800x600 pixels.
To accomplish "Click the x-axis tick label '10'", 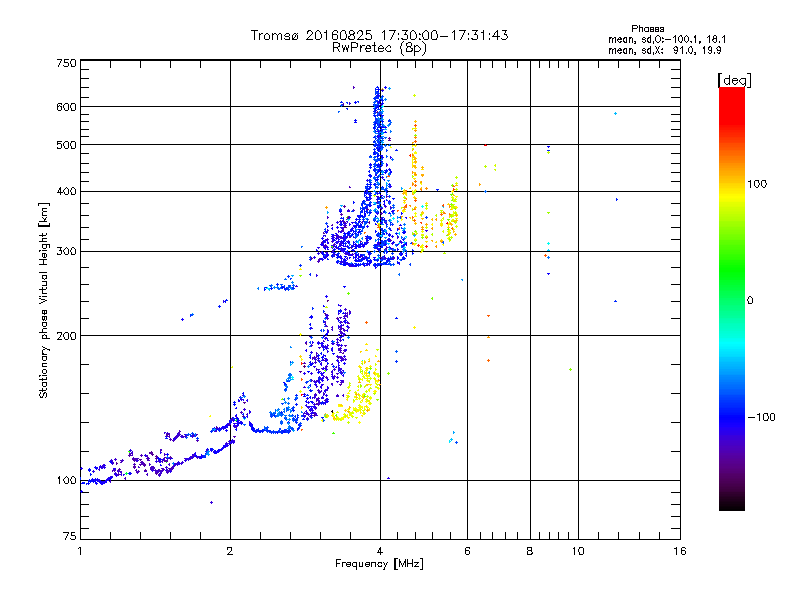I will point(578,551).
